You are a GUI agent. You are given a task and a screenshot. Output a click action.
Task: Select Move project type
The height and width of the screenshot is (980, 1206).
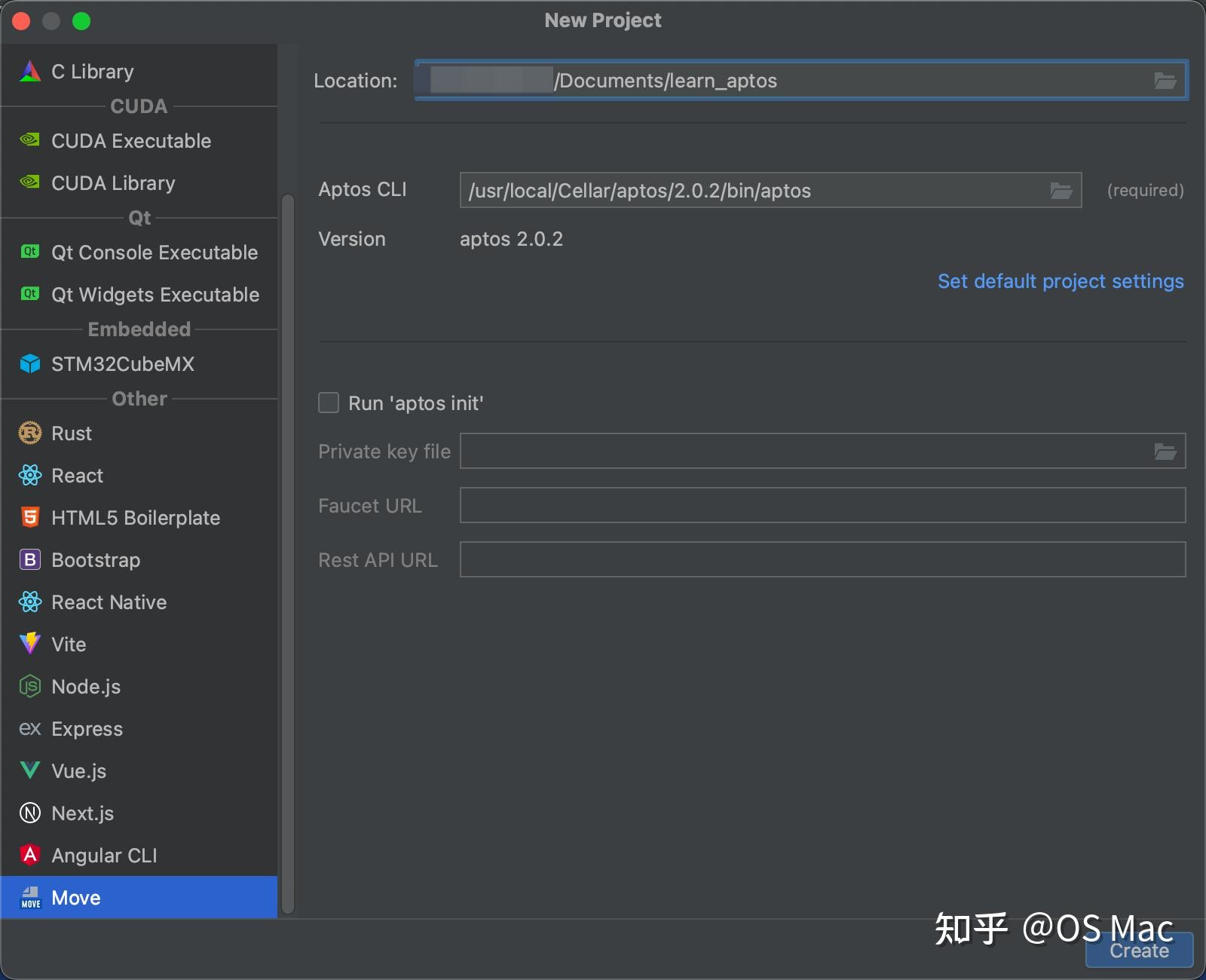pyautogui.click(x=139, y=897)
